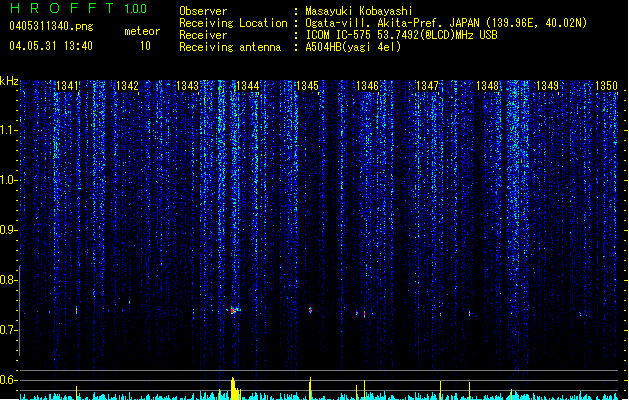Click the date stamp 04.05.31 13:40
Image resolution: width=629 pixels, height=400 pixels.
(x=51, y=46)
